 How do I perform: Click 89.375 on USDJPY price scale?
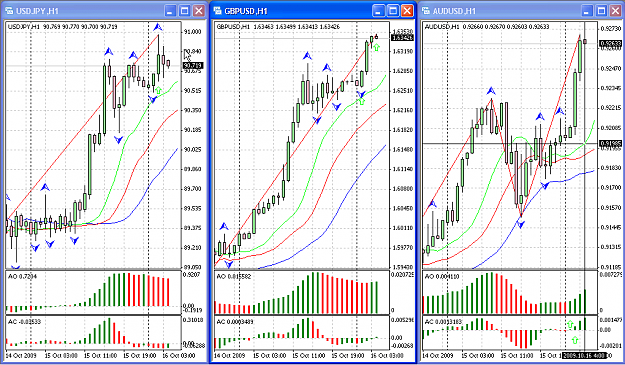click(193, 228)
